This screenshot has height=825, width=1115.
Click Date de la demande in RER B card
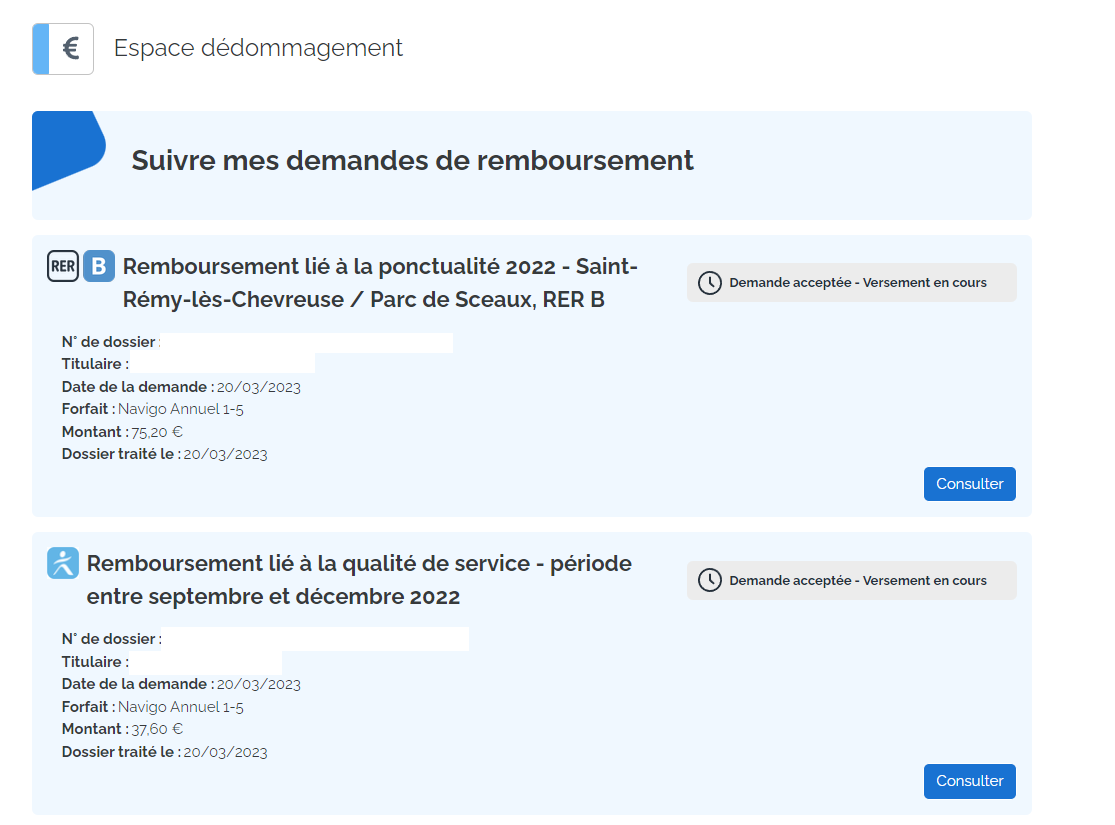click(x=181, y=387)
